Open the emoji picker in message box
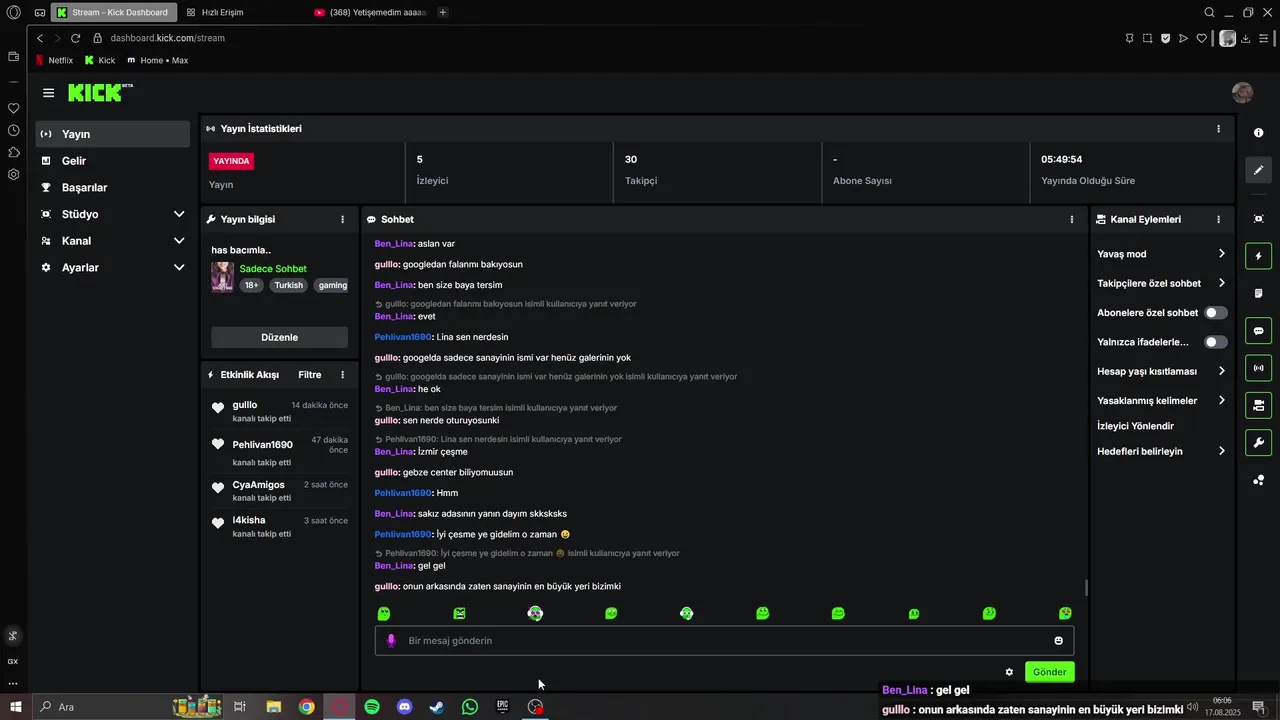The height and width of the screenshot is (720, 1280). pos(1058,641)
